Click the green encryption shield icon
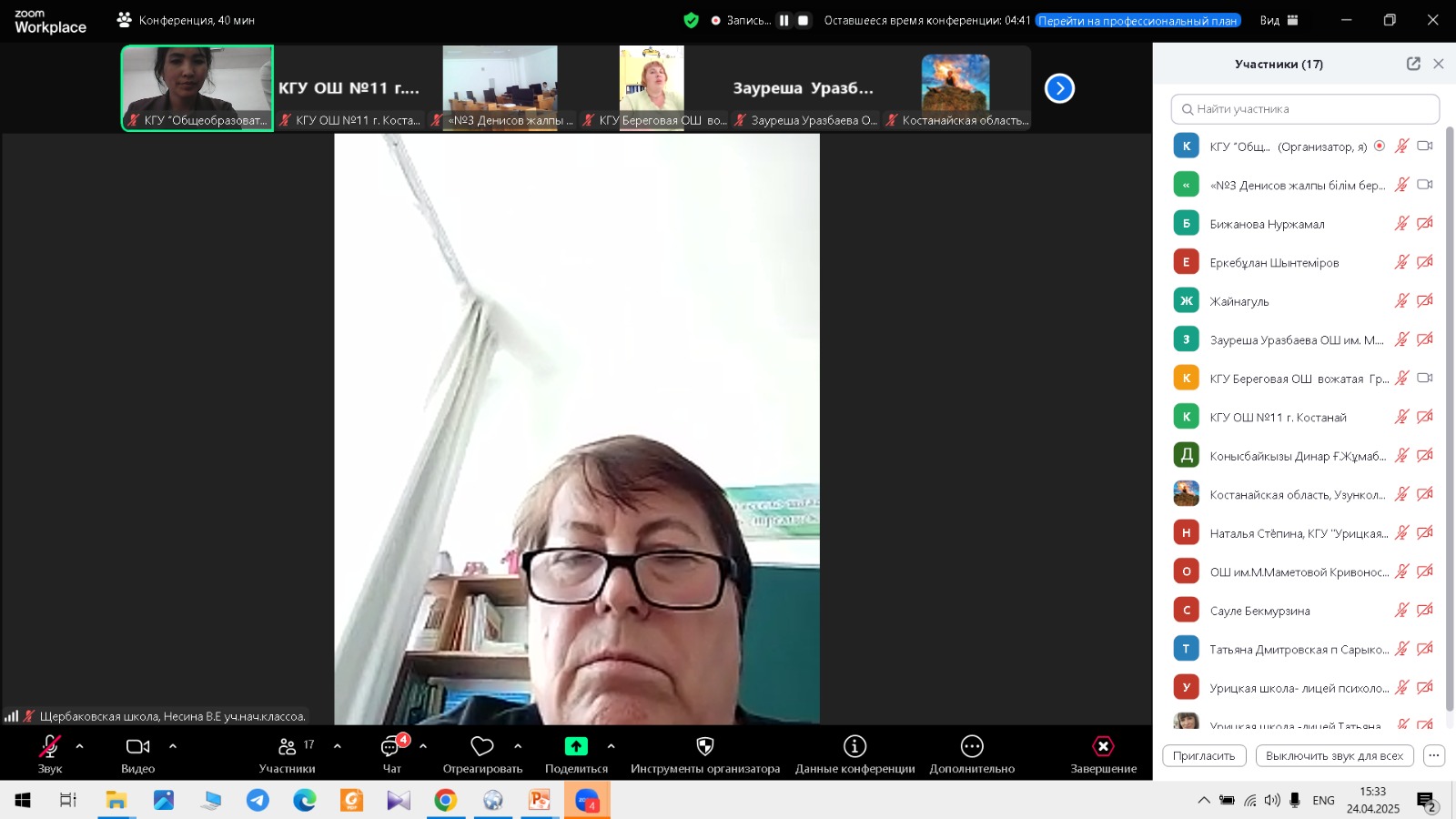The width and height of the screenshot is (1456, 819). pos(692,20)
